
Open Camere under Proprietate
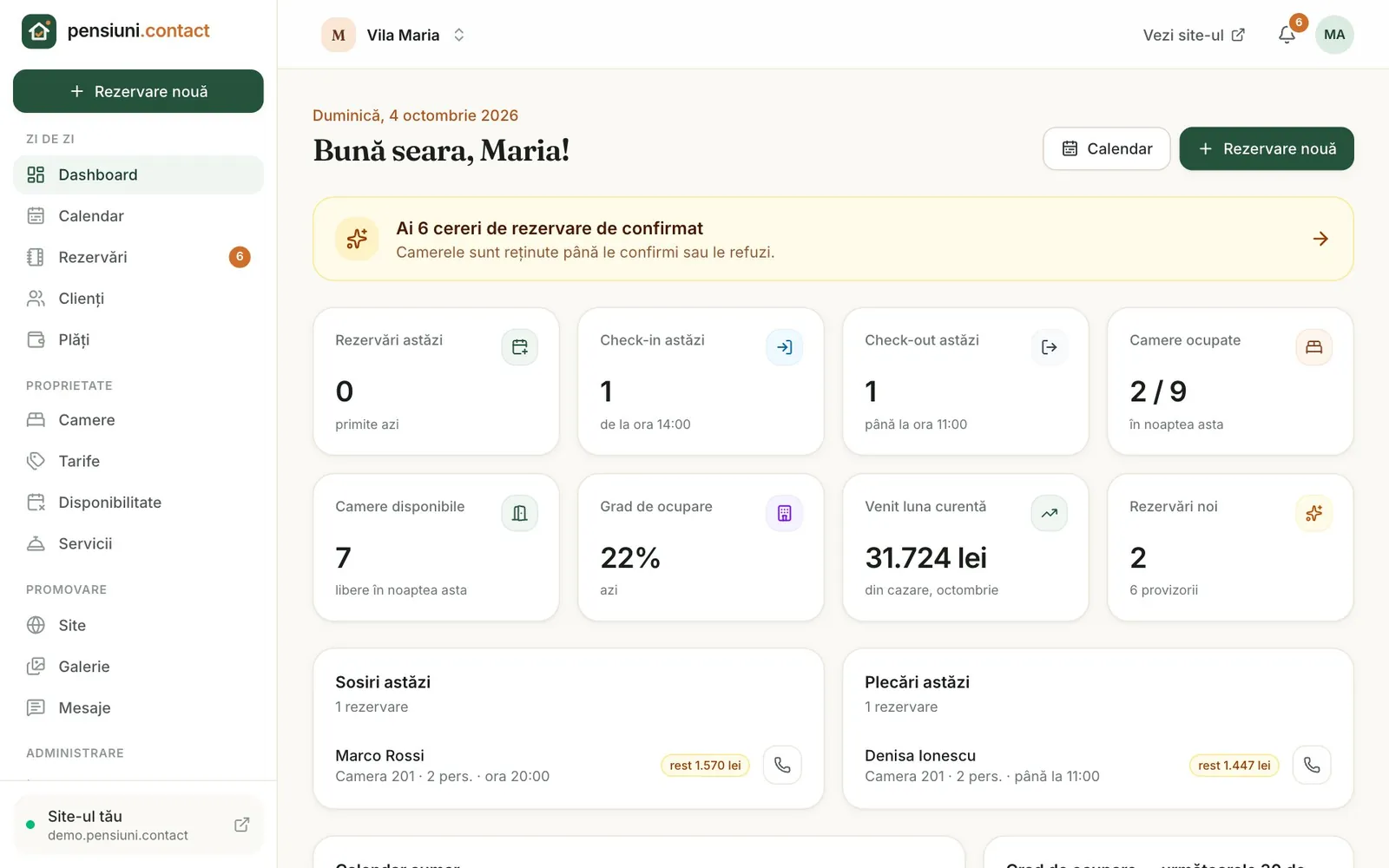[x=138, y=420]
